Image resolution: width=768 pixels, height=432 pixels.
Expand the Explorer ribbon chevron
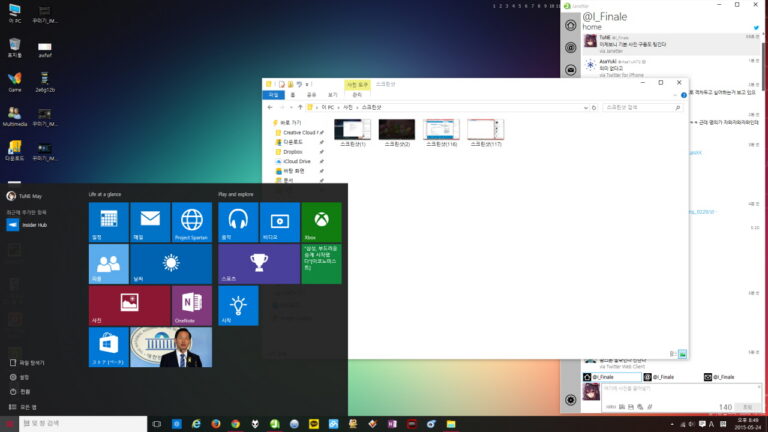(675, 95)
